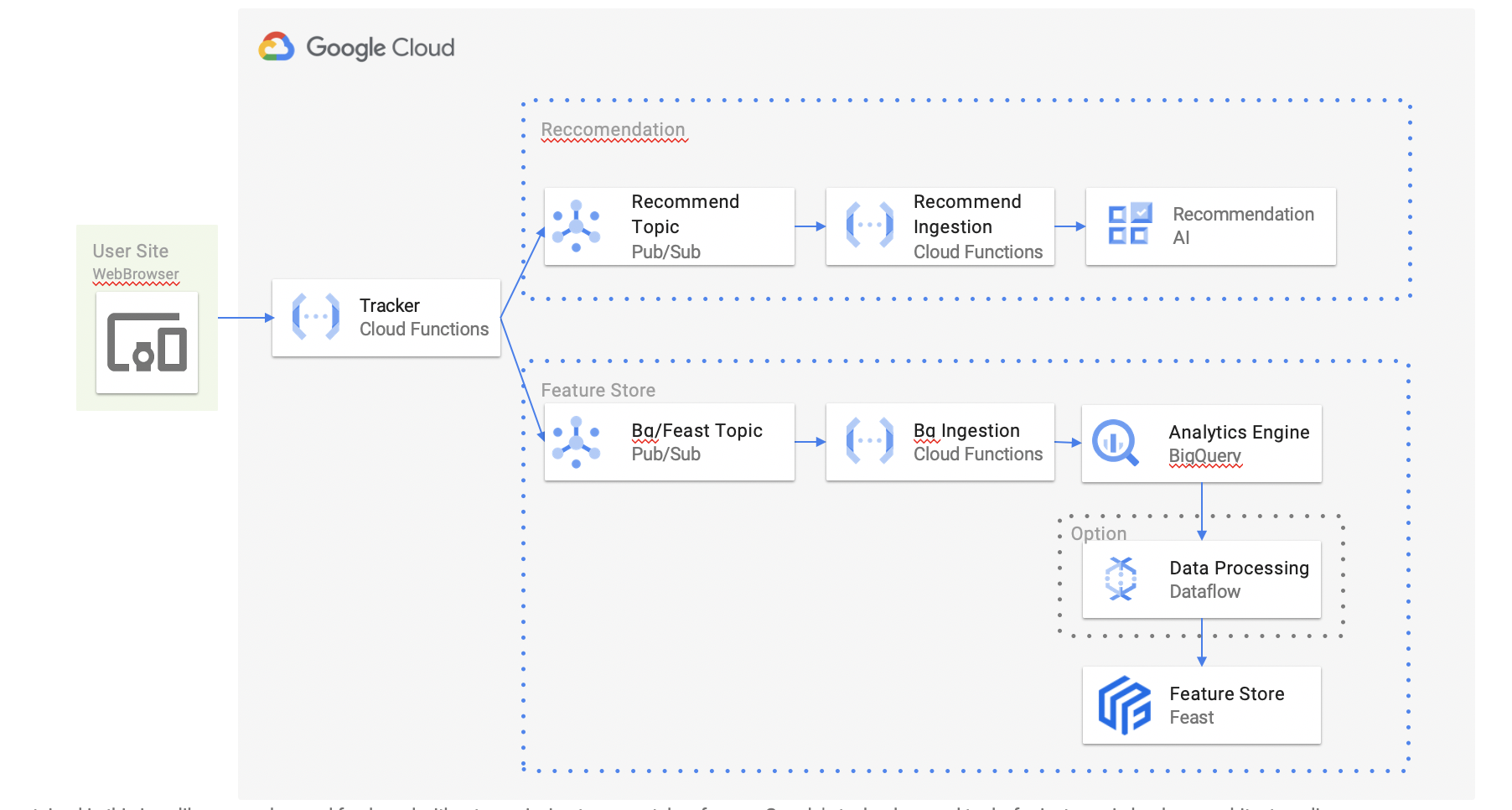Click the 'Analytics Engine' node title
This screenshot has width=1512, height=810.
point(1240,432)
